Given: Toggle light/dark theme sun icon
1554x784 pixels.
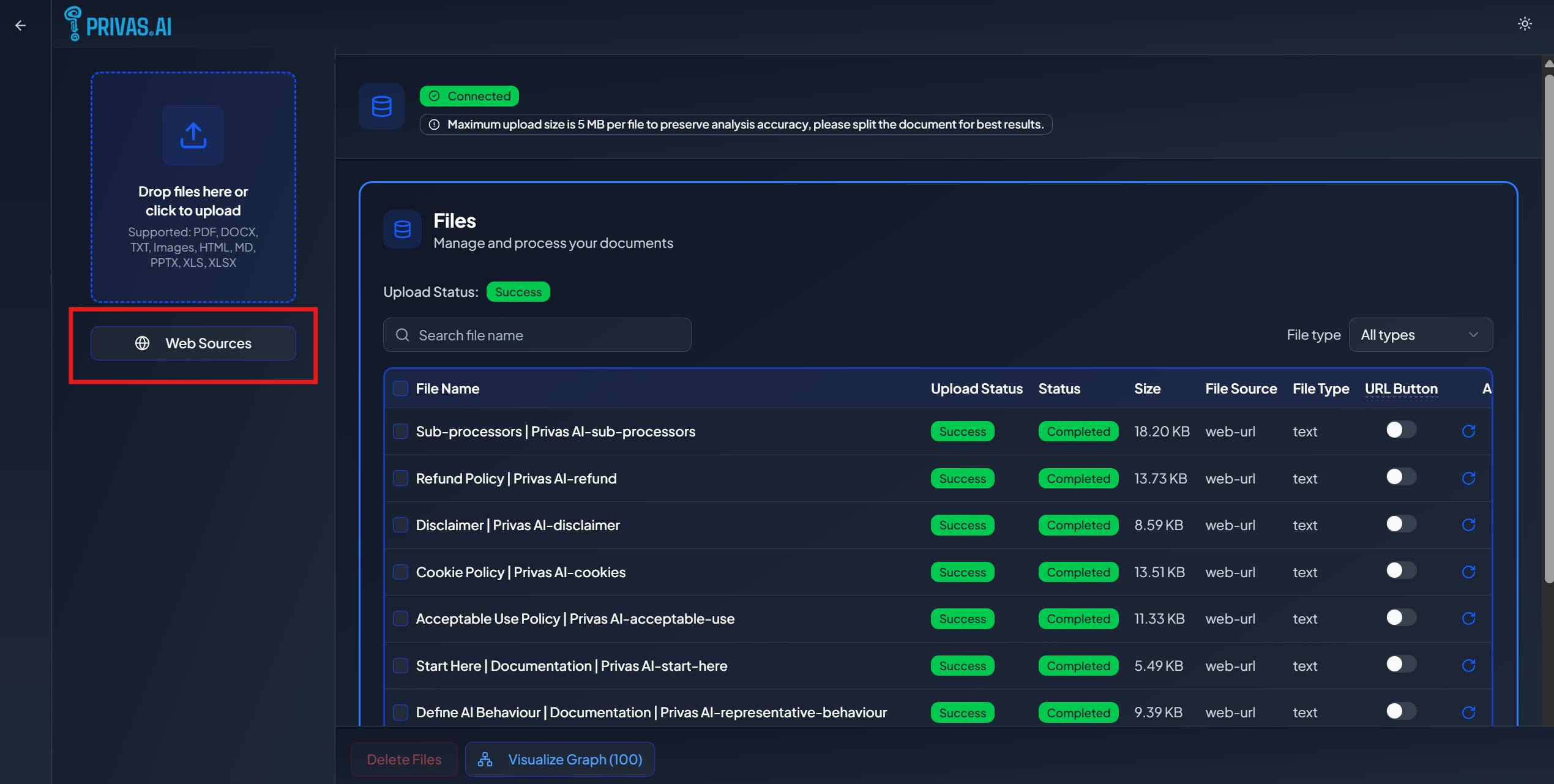Looking at the screenshot, I should (1525, 24).
